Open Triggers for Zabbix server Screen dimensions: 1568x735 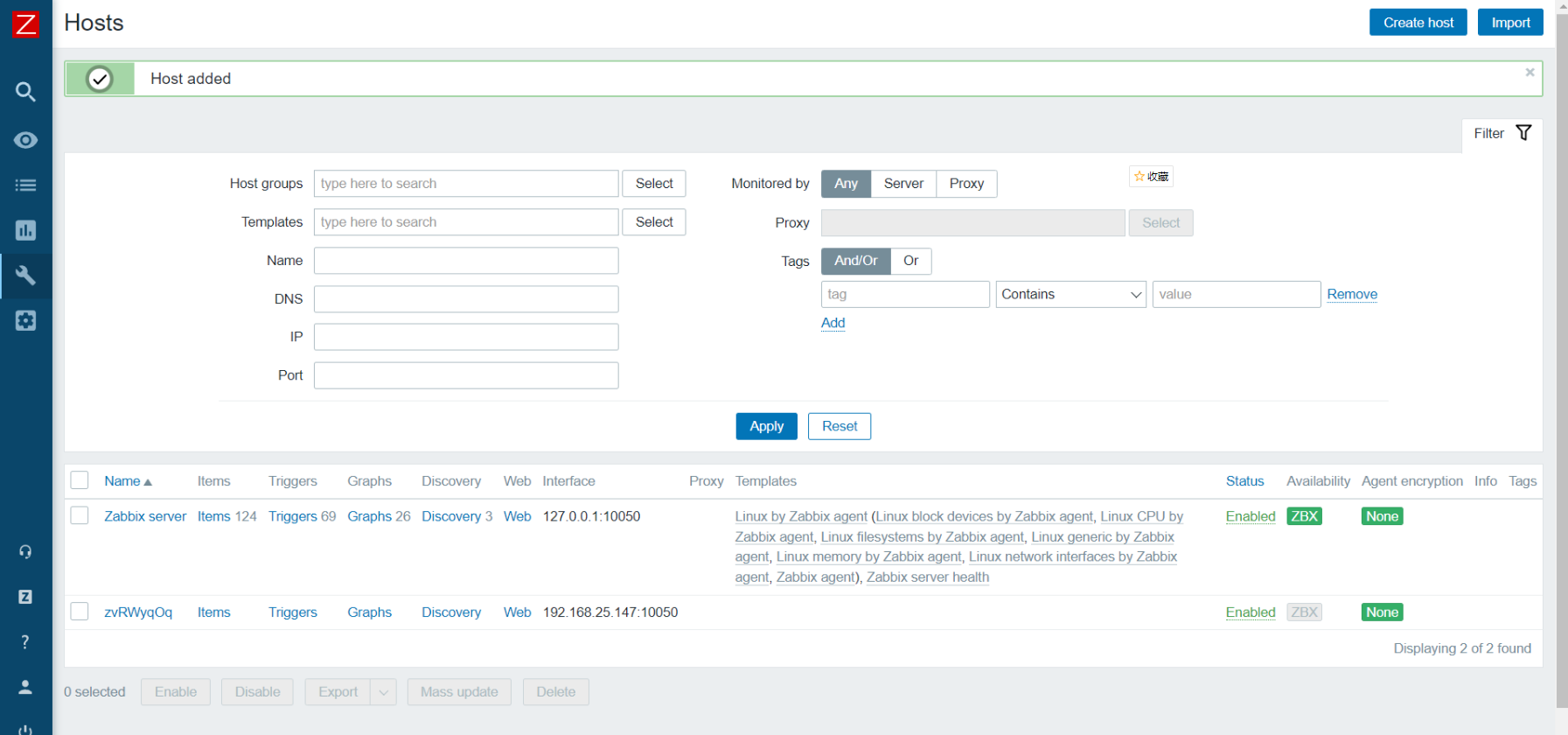coord(292,516)
